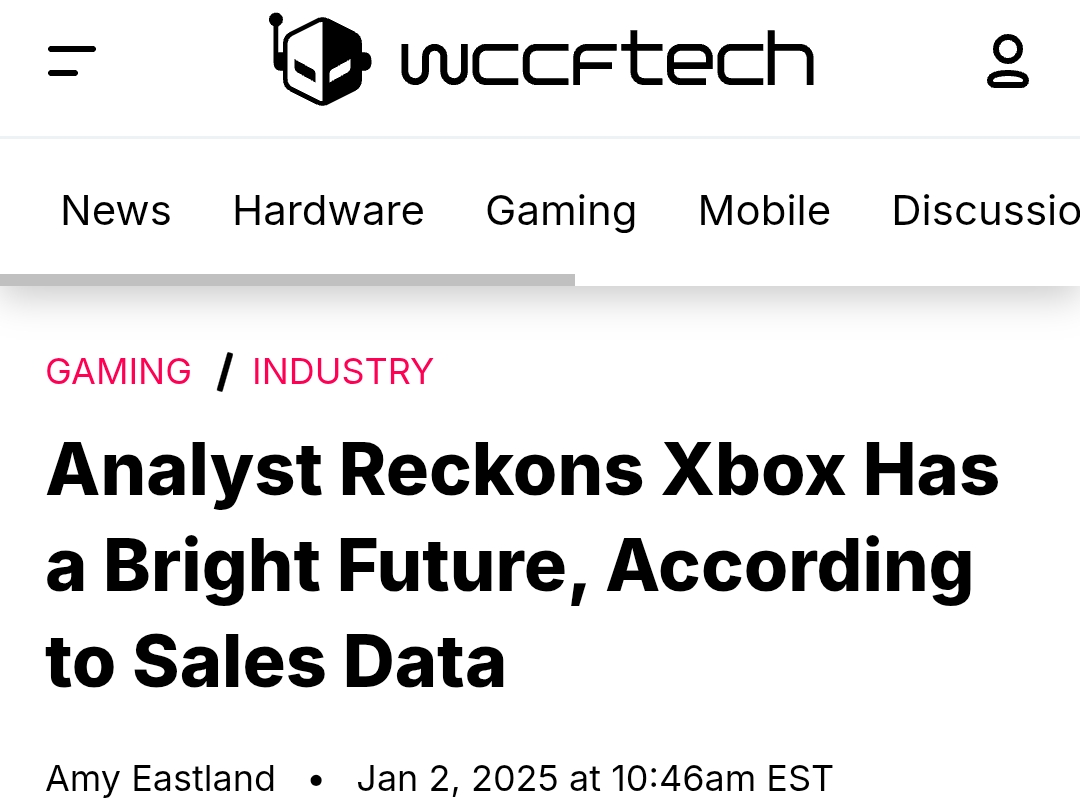The image size is (1080, 803).
Task: Click the article headline's first line
Action: coord(522,470)
